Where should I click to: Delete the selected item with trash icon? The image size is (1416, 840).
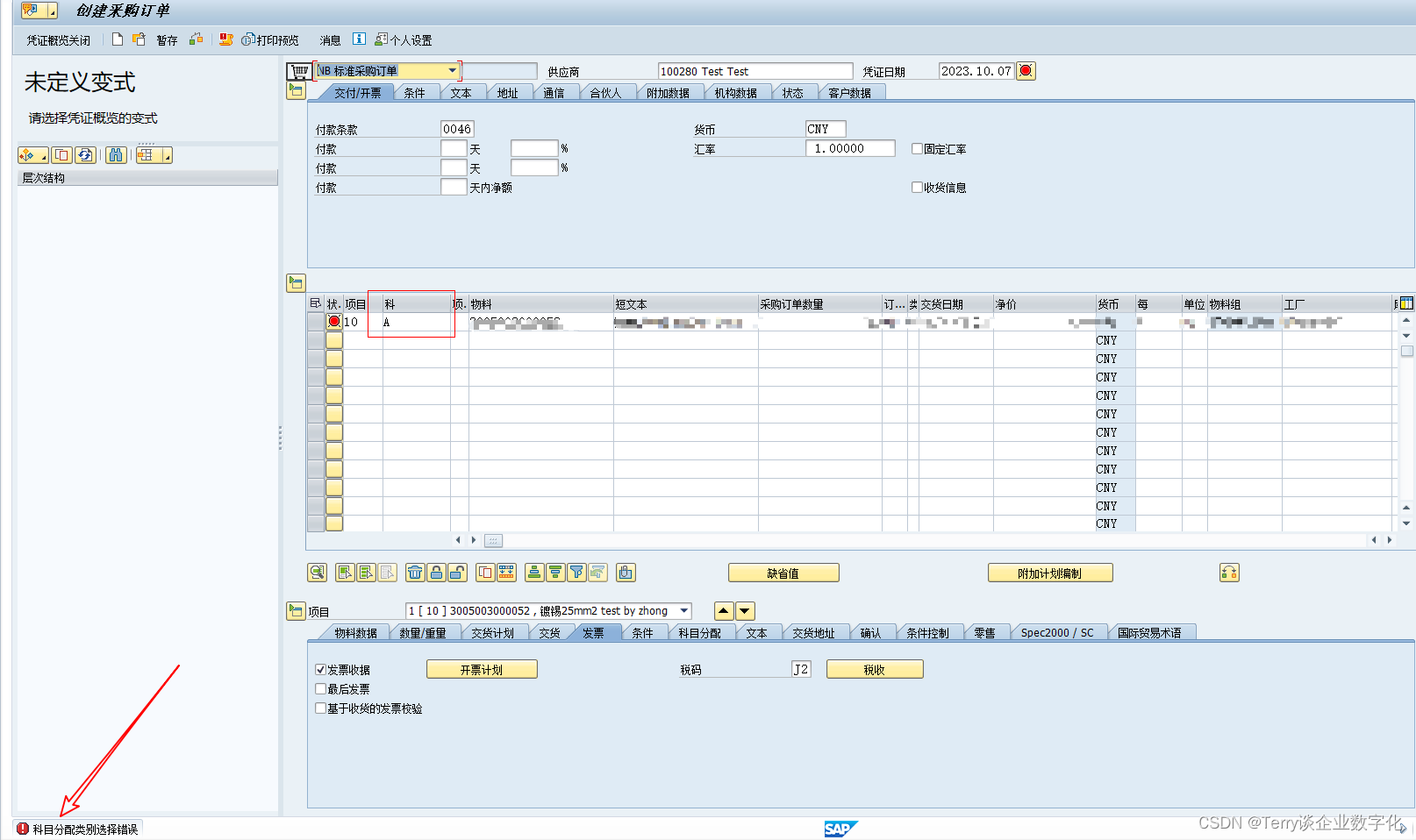coord(415,573)
